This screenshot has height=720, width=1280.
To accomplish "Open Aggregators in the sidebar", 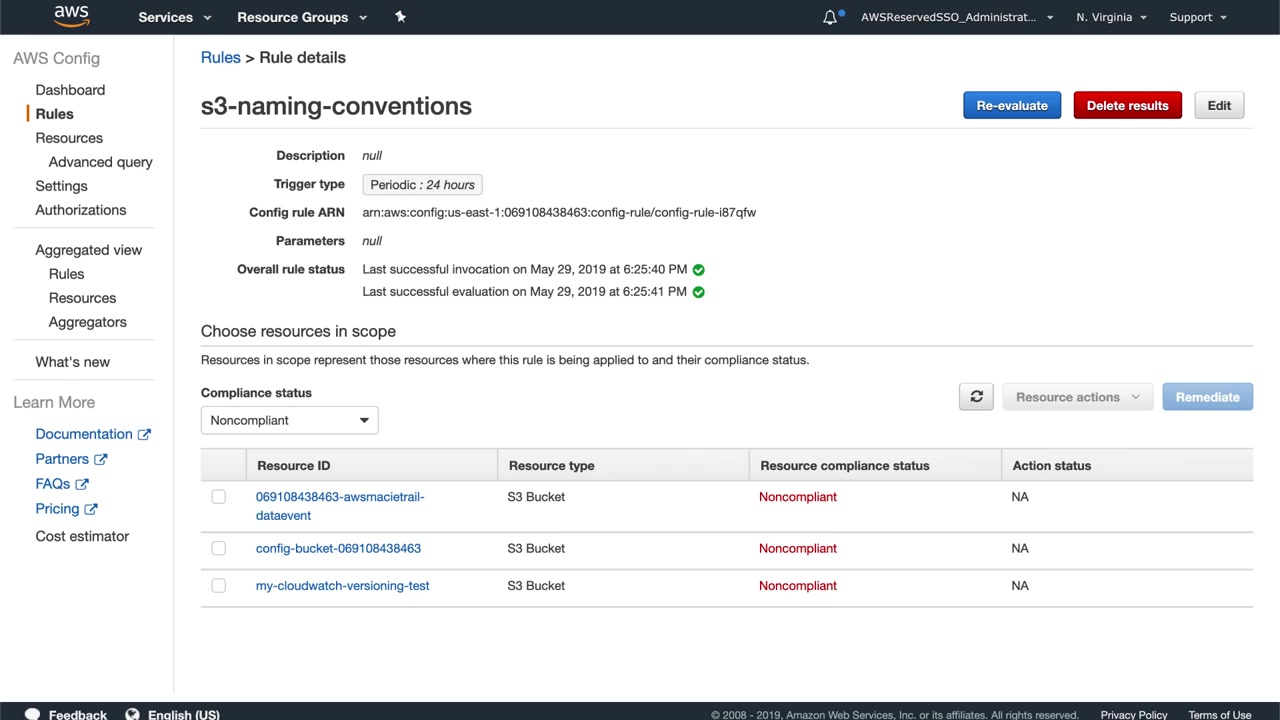I will point(87,322).
